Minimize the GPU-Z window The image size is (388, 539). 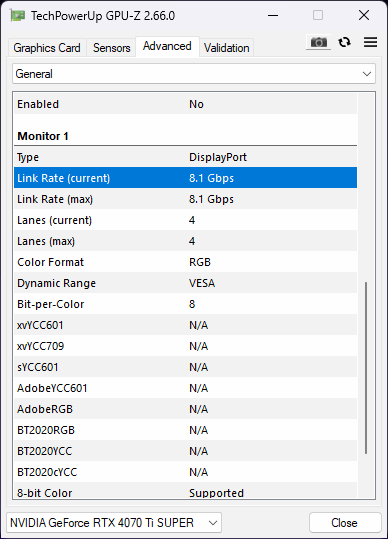click(273, 15)
